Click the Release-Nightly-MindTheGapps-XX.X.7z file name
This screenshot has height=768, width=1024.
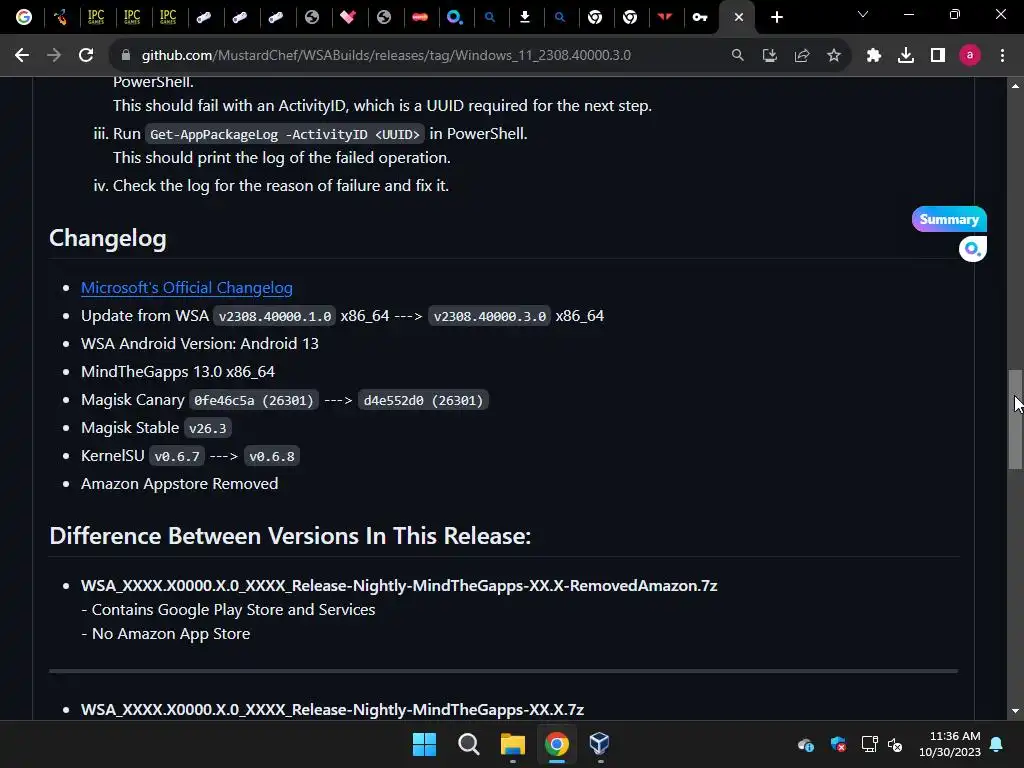pyautogui.click(x=332, y=710)
